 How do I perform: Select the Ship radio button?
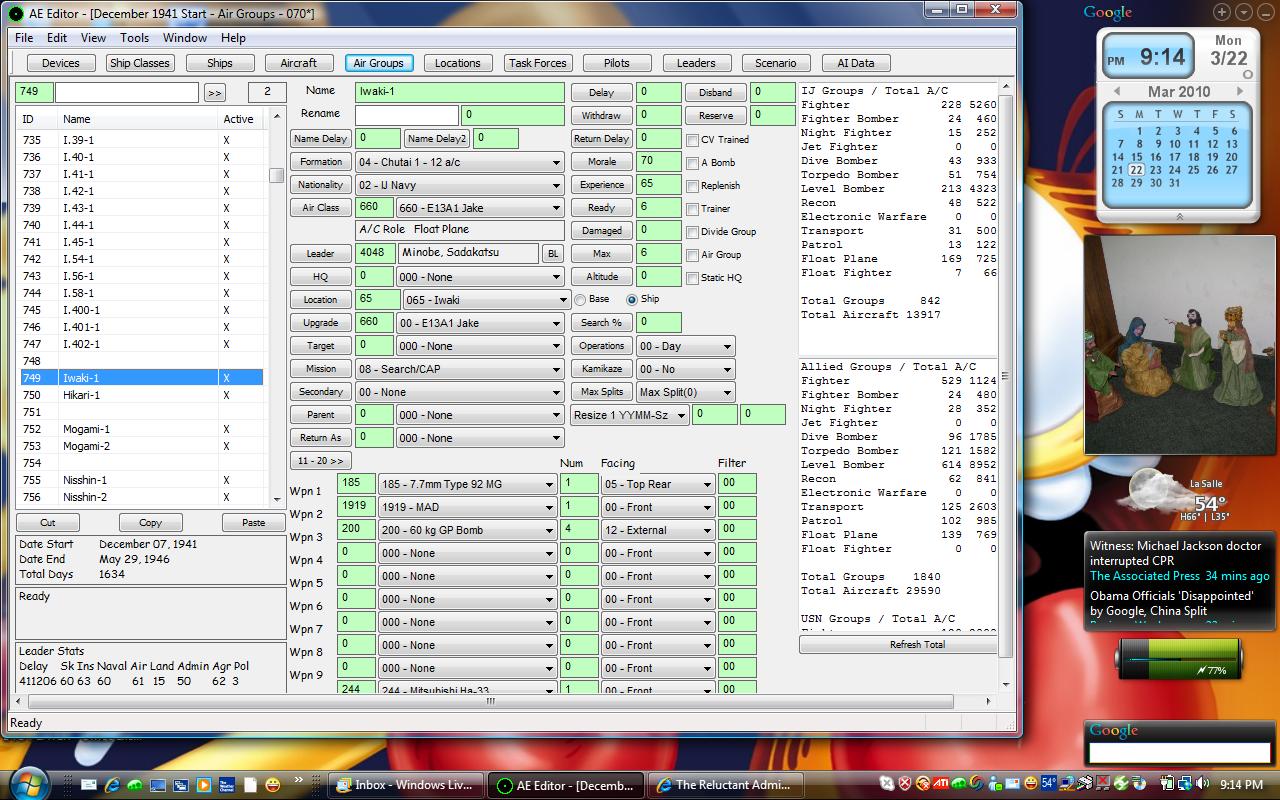[632, 300]
